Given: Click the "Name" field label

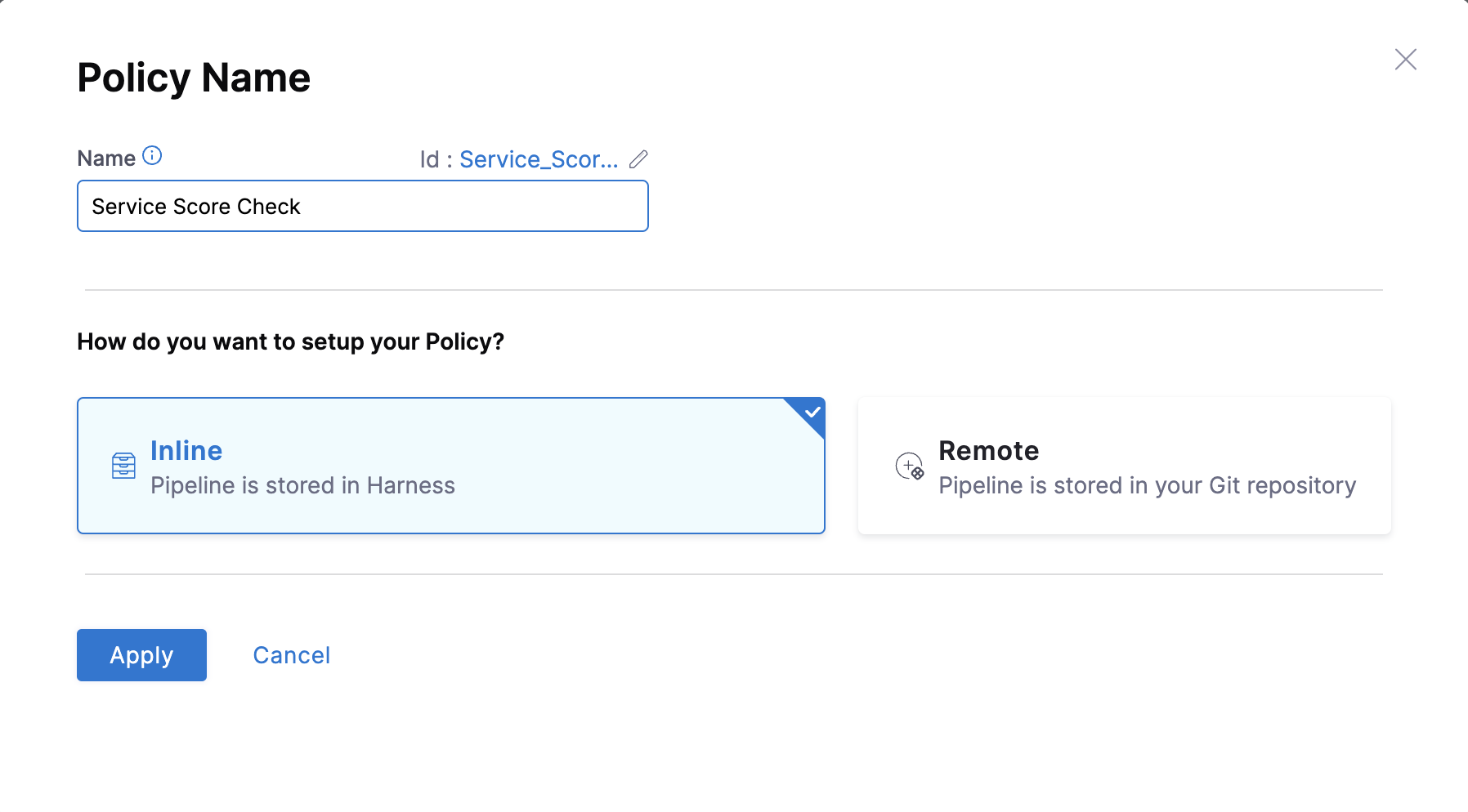Looking at the screenshot, I should tap(106, 158).
